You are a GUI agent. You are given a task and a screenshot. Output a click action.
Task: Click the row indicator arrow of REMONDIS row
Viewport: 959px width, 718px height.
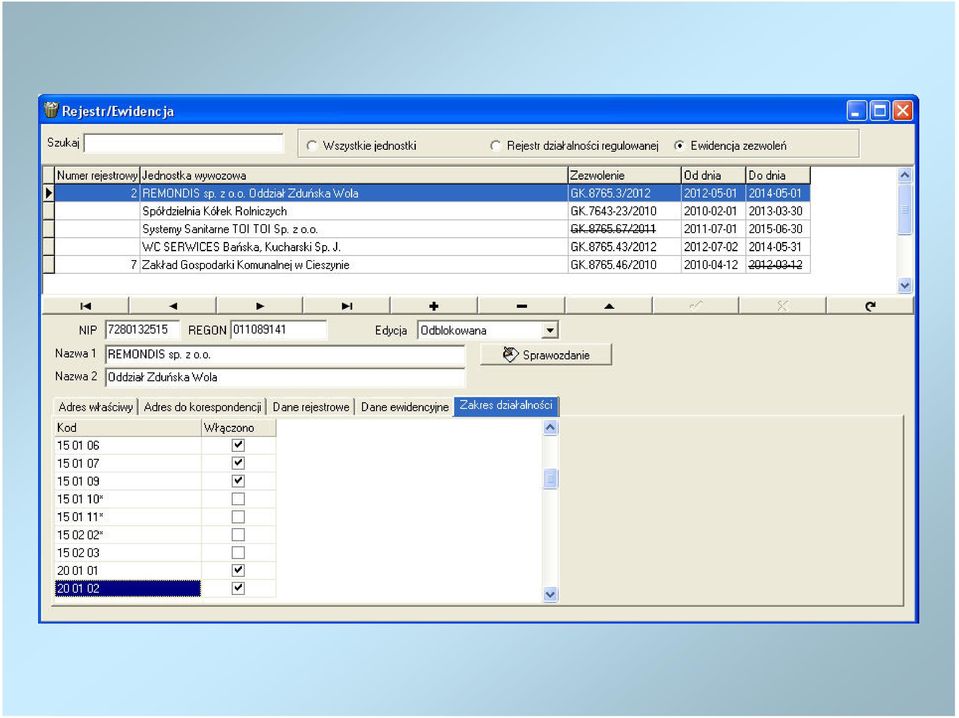click(x=48, y=193)
